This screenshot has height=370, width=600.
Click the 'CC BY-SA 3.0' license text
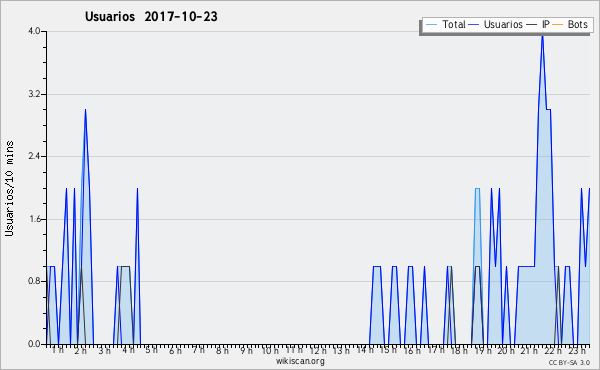(569, 362)
